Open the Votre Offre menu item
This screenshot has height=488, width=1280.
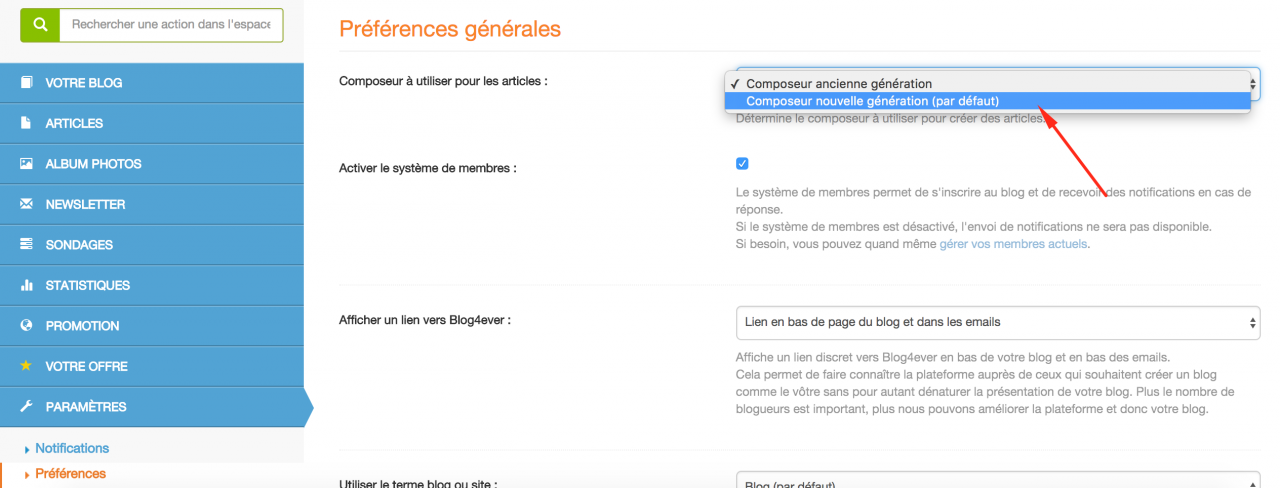[86, 366]
